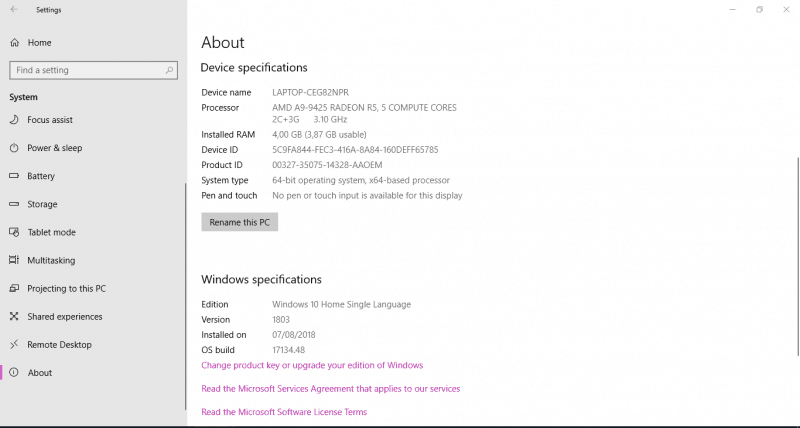Image resolution: width=800 pixels, height=428 pixels.
Task: Open Shared experiences page
Action: coord(65,316)
